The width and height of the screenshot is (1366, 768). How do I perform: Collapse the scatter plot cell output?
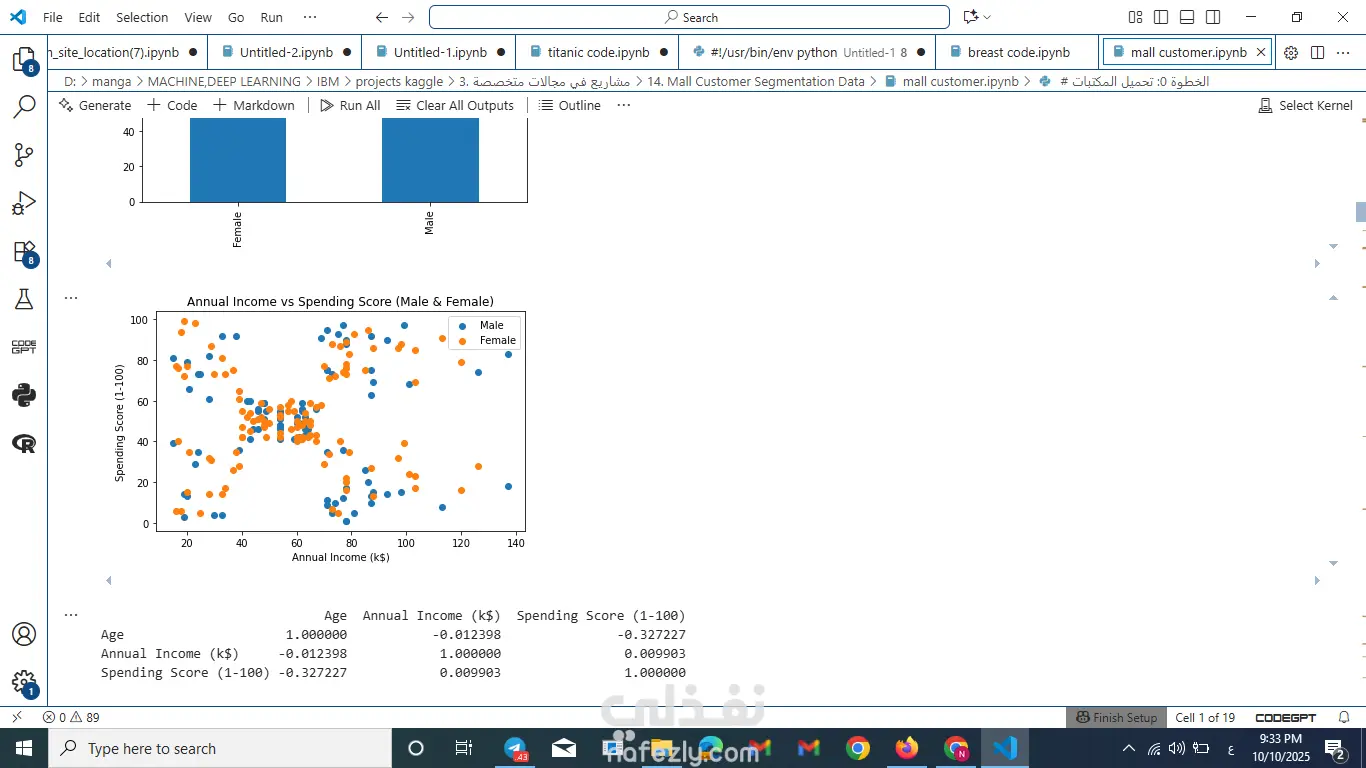(1333, 297)
